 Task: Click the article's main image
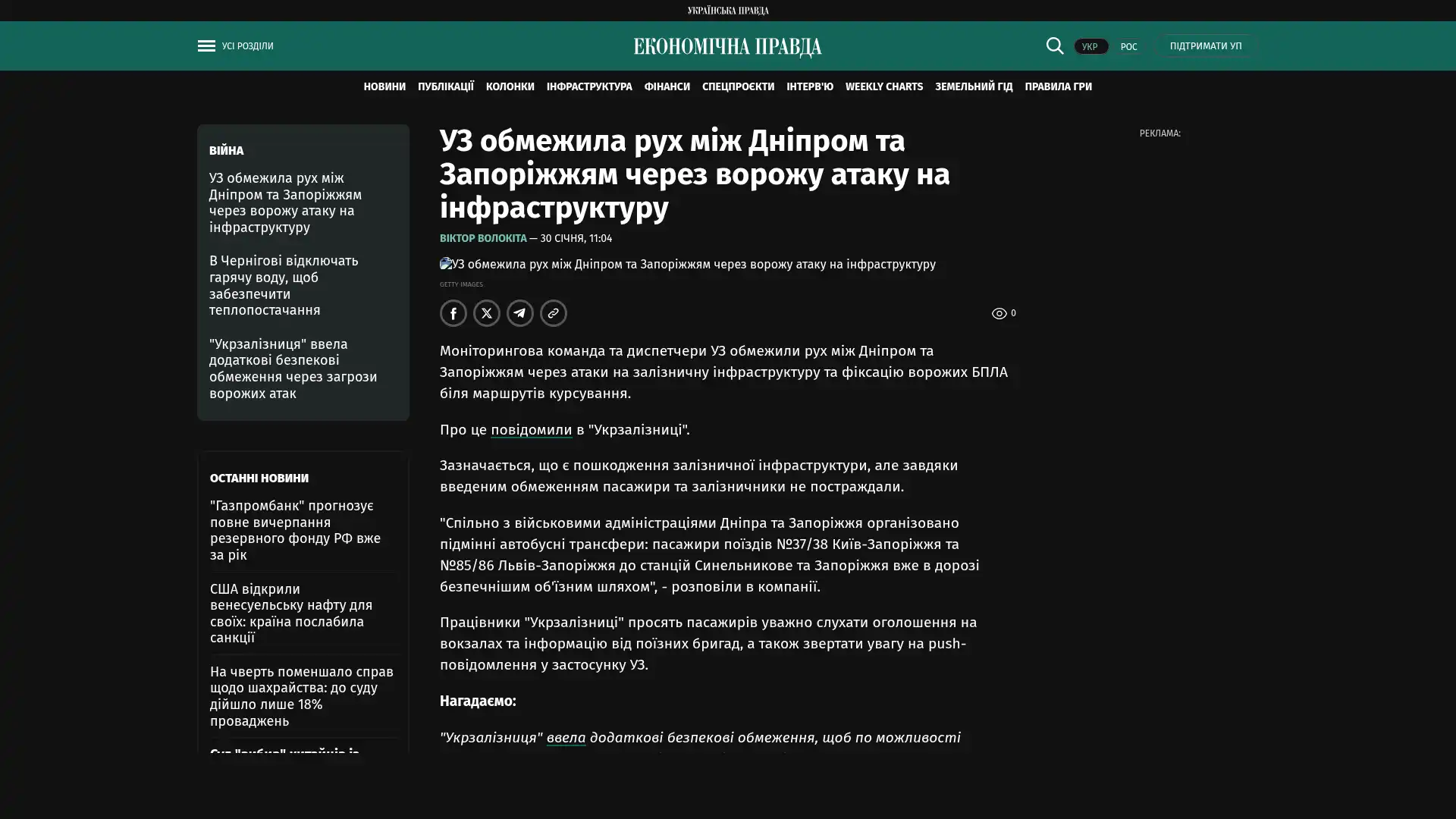tap(687, 265)
